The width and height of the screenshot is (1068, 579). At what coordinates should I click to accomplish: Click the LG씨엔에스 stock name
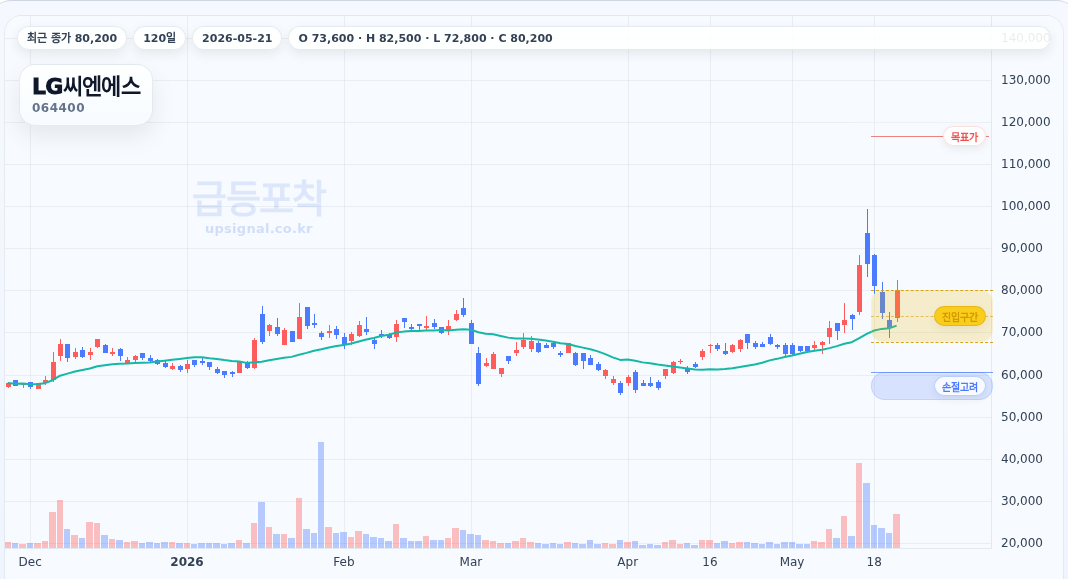tap(87, 87)
